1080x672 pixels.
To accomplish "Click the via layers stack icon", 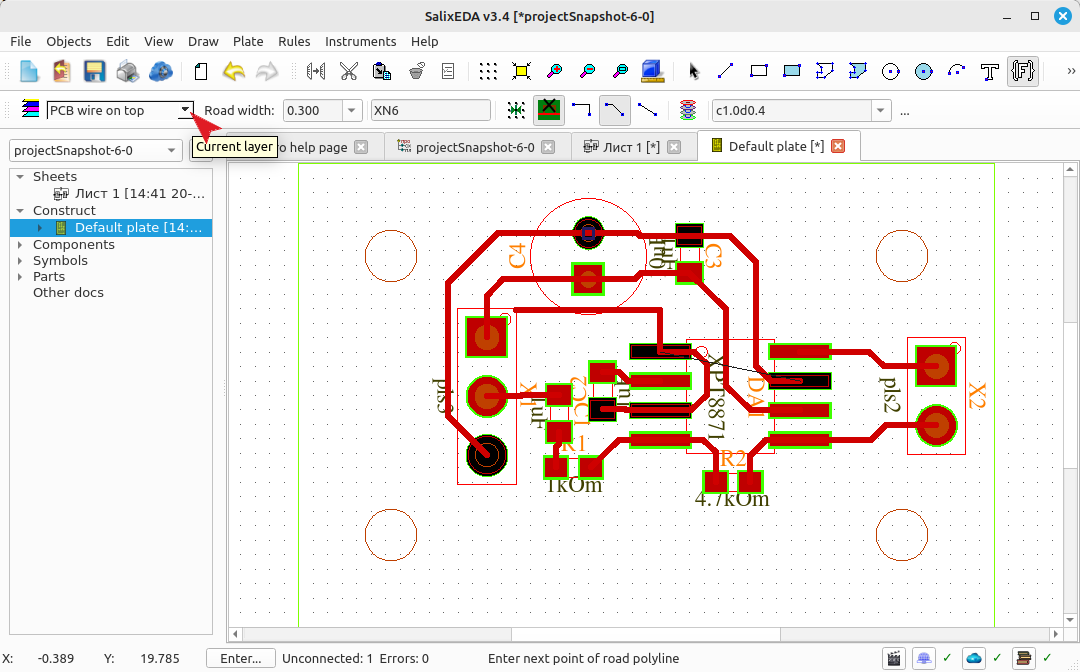I will [x=687, y=110].
